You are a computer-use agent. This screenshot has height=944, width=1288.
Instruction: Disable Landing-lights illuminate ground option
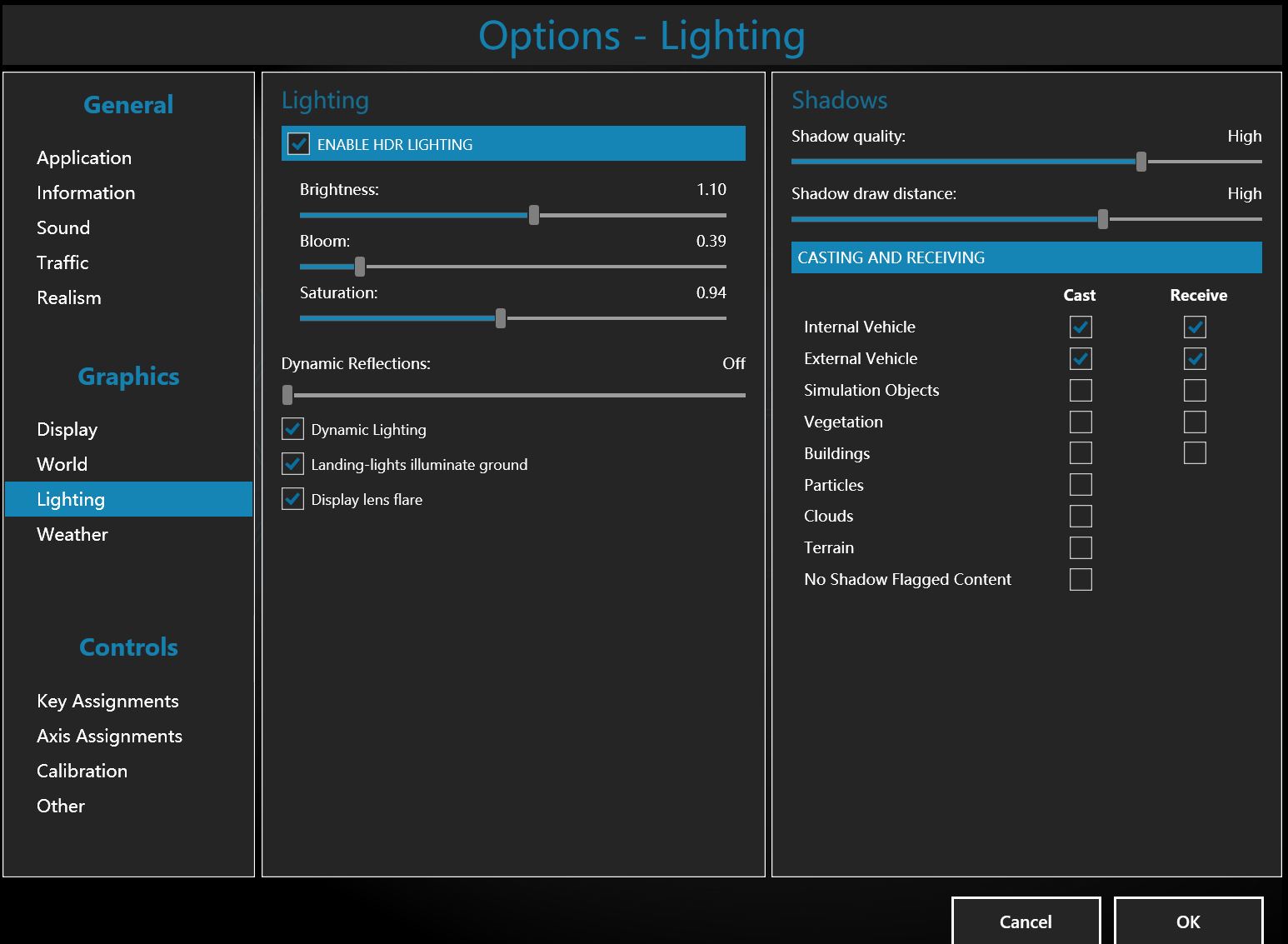[292, 464]
